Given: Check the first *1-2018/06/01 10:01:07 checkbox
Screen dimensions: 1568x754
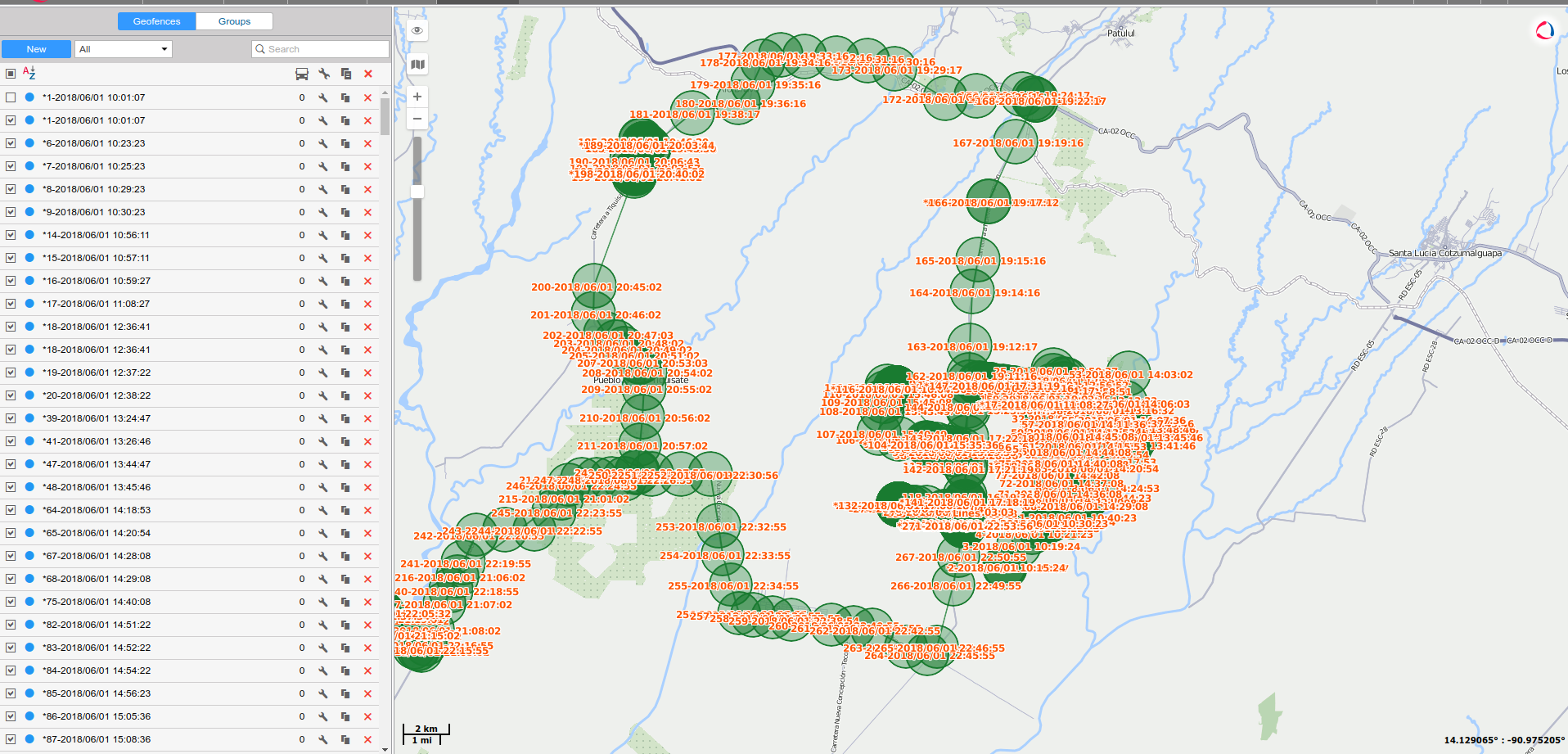Looking at the screenshot, I should point(11,97).
